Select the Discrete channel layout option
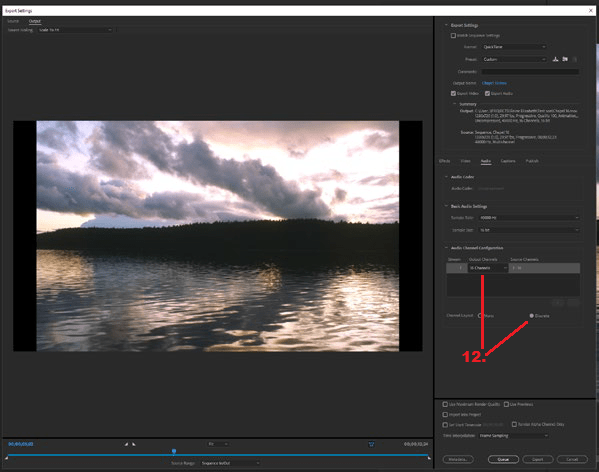This screenshot has height=472, width=599. pyautogui.click(x=531, y=316)
